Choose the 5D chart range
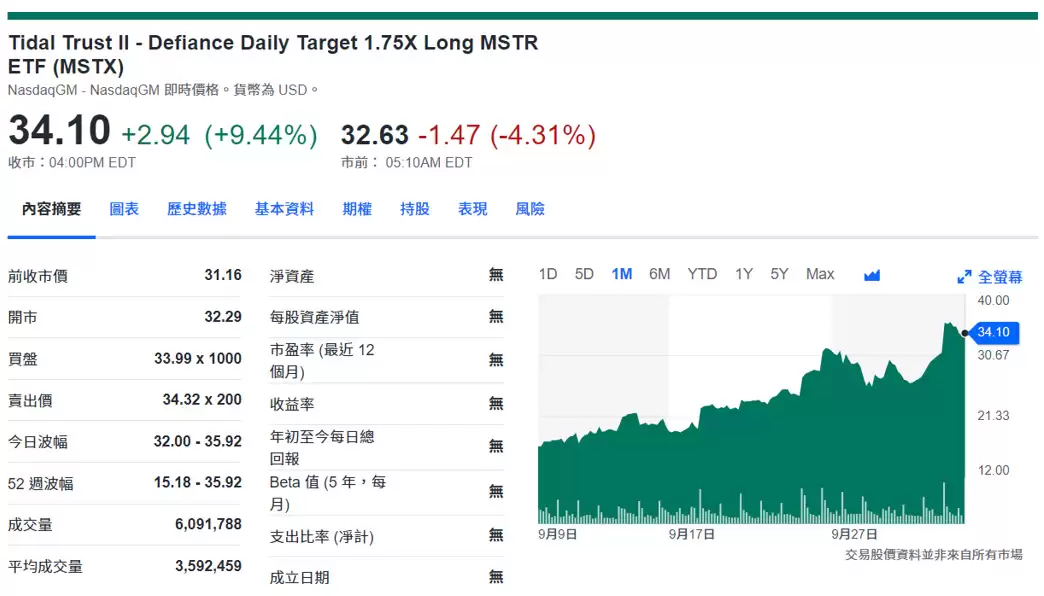This screenshot has width=1044, height=596. 584,274
